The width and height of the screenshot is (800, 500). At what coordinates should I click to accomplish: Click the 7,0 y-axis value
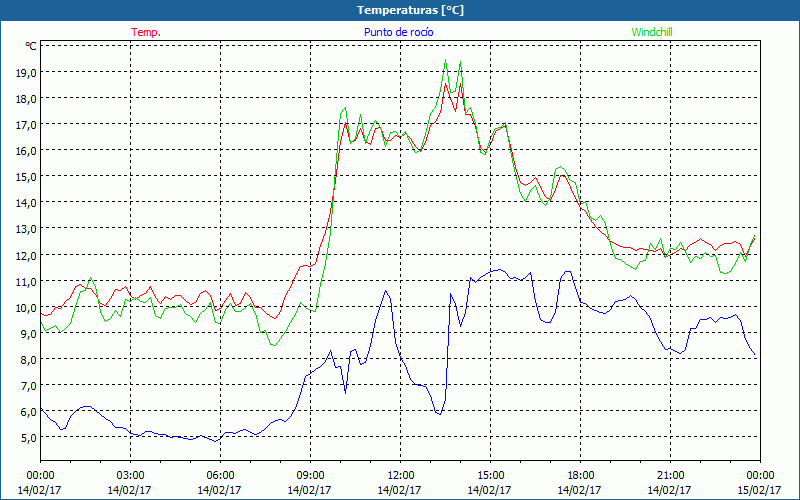tap(29, 385)
